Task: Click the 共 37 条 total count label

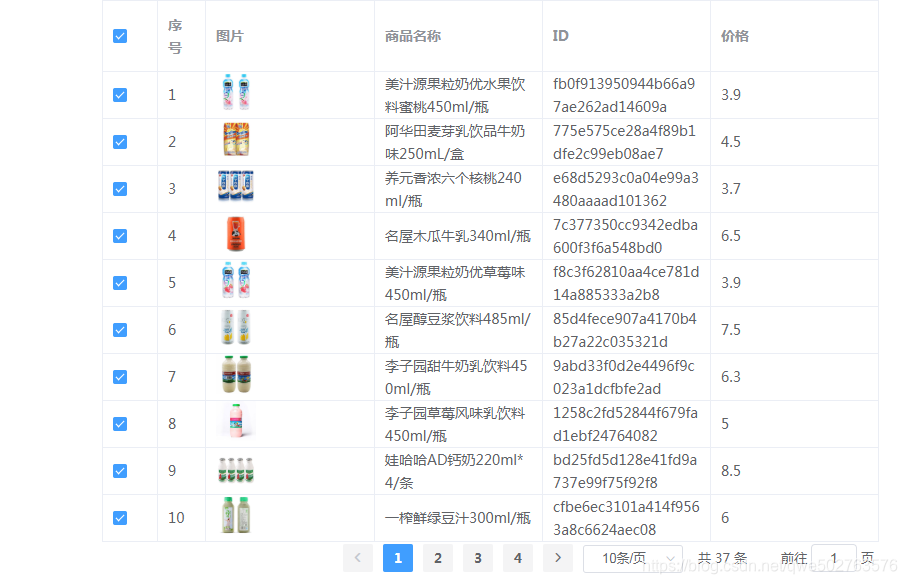Action: click(722, 559)
